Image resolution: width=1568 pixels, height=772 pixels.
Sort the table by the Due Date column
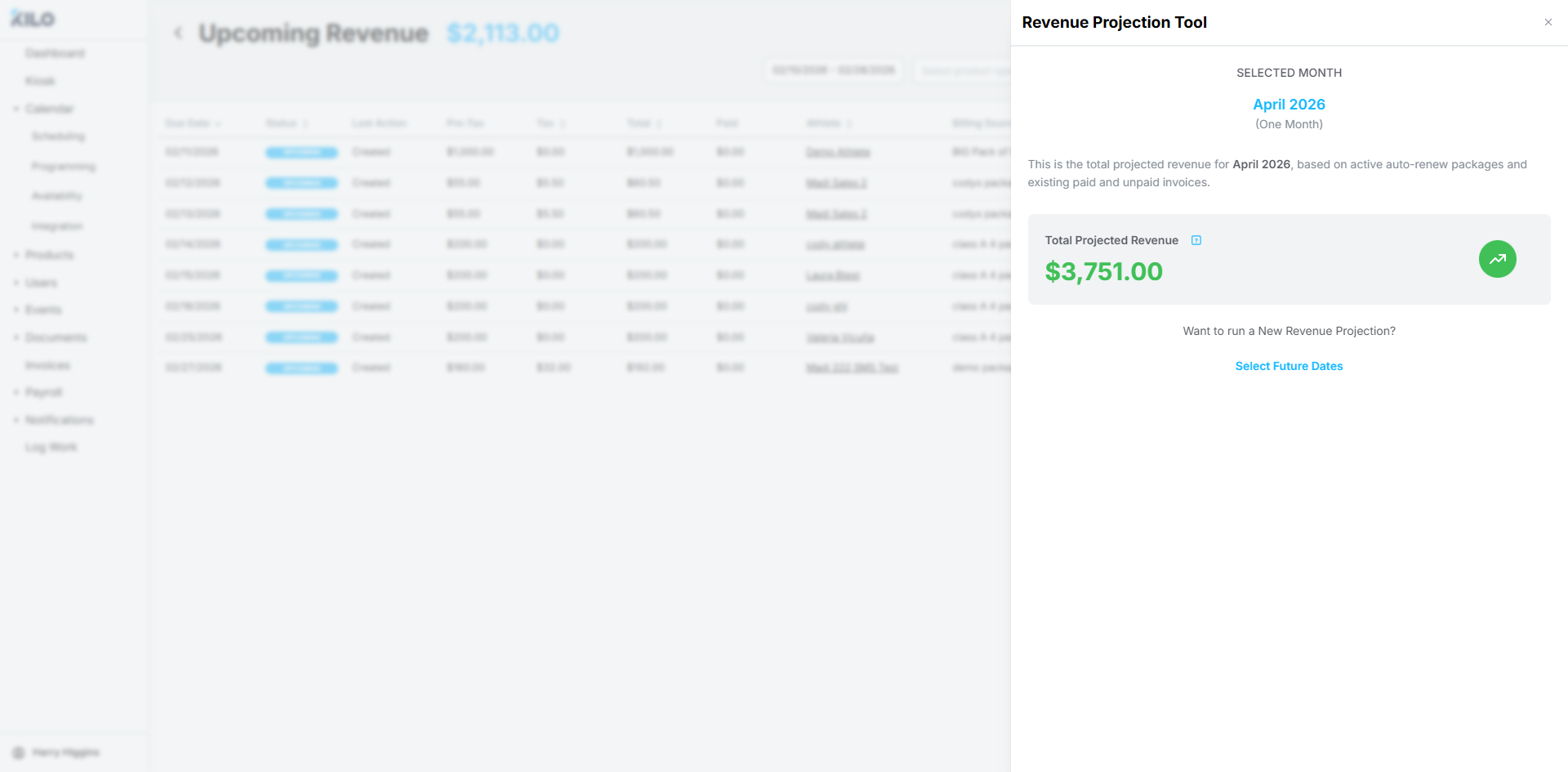click(193, 123)
